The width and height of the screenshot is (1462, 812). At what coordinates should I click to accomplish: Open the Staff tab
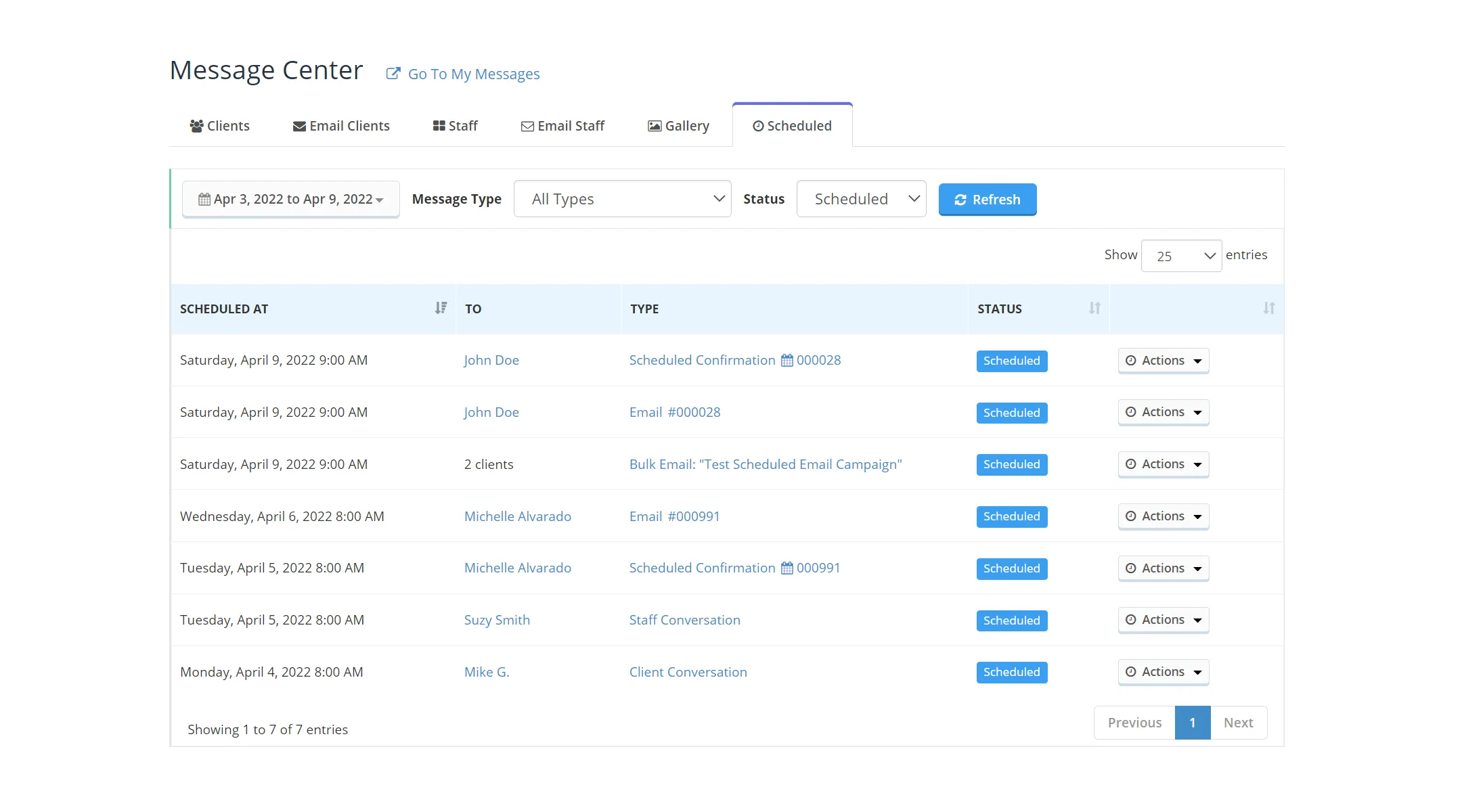[456, 126]
